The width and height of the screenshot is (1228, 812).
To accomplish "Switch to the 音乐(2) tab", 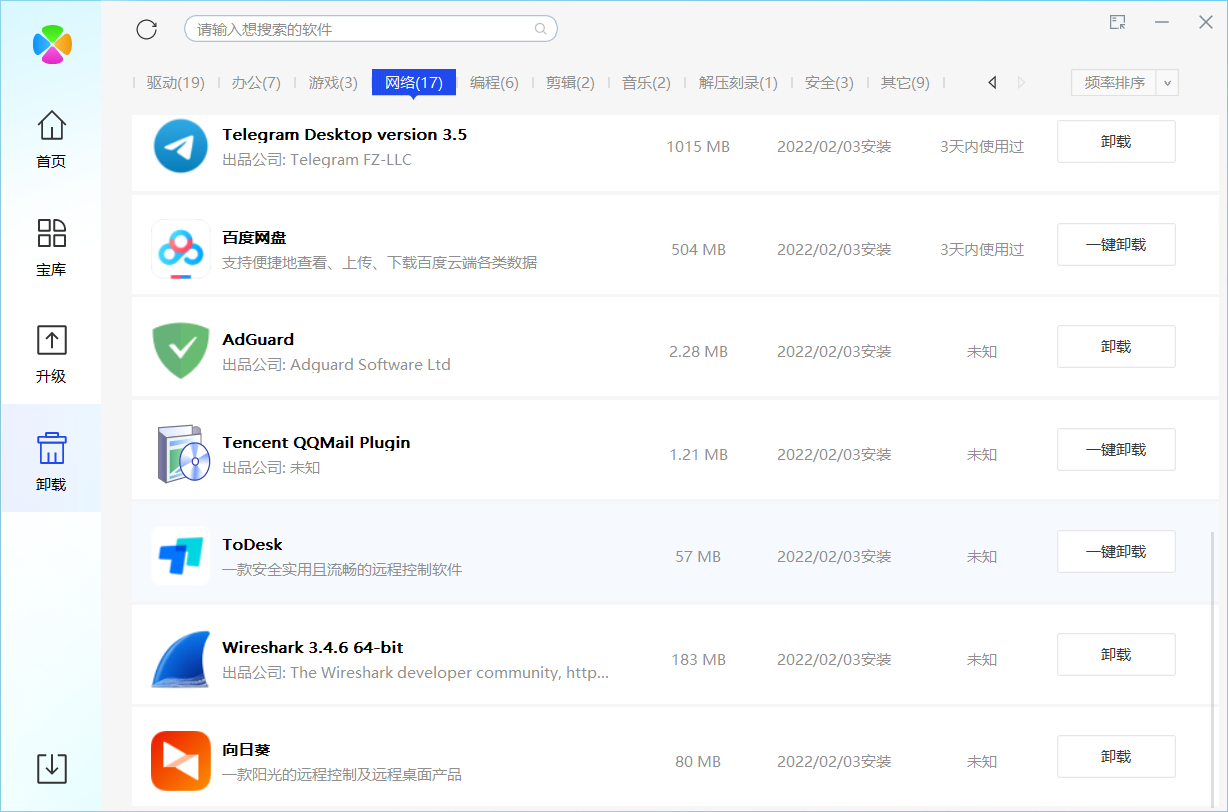I will 646,82.
